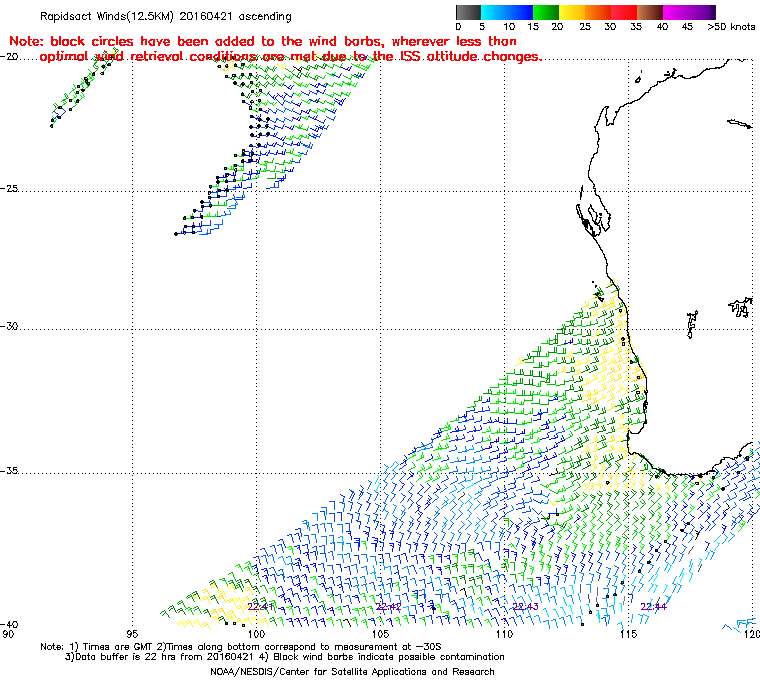Click the red note line 'Note: black circles have been added'

click(x=263, y=41)
